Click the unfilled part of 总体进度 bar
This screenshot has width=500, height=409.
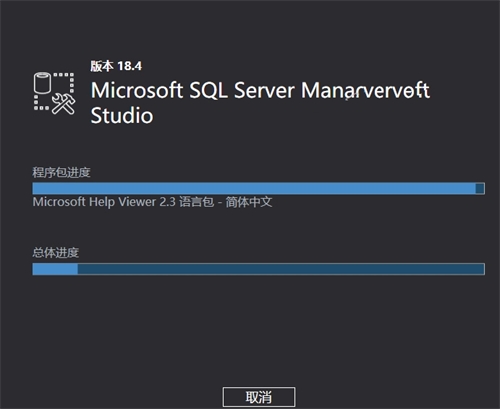point(281,269)
